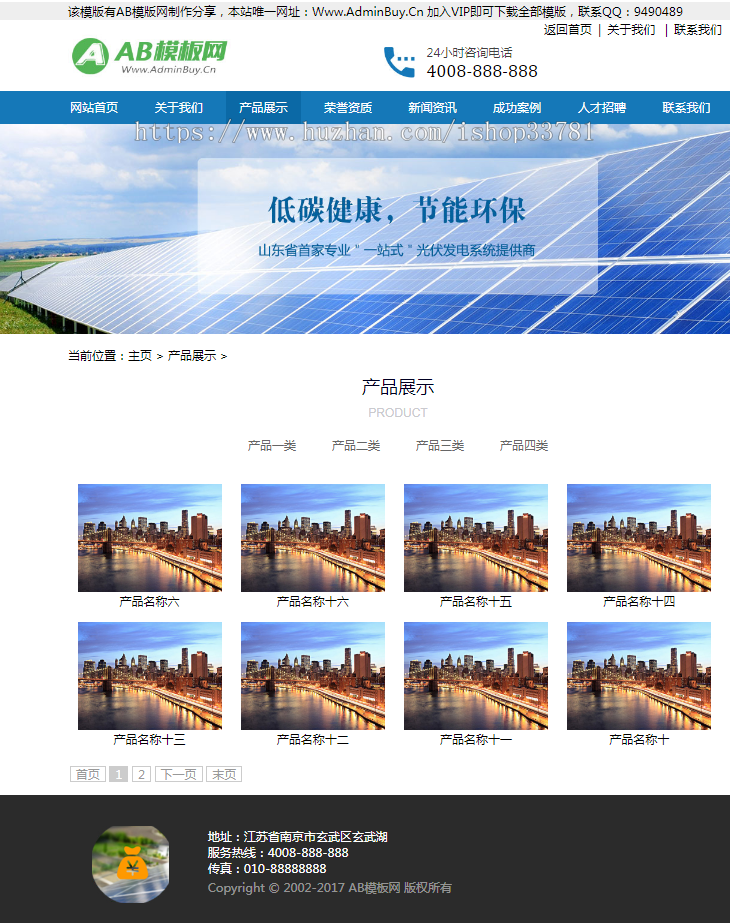Go to page 2 of products
This screenshot has height=924, width=730.
(141, 774)
